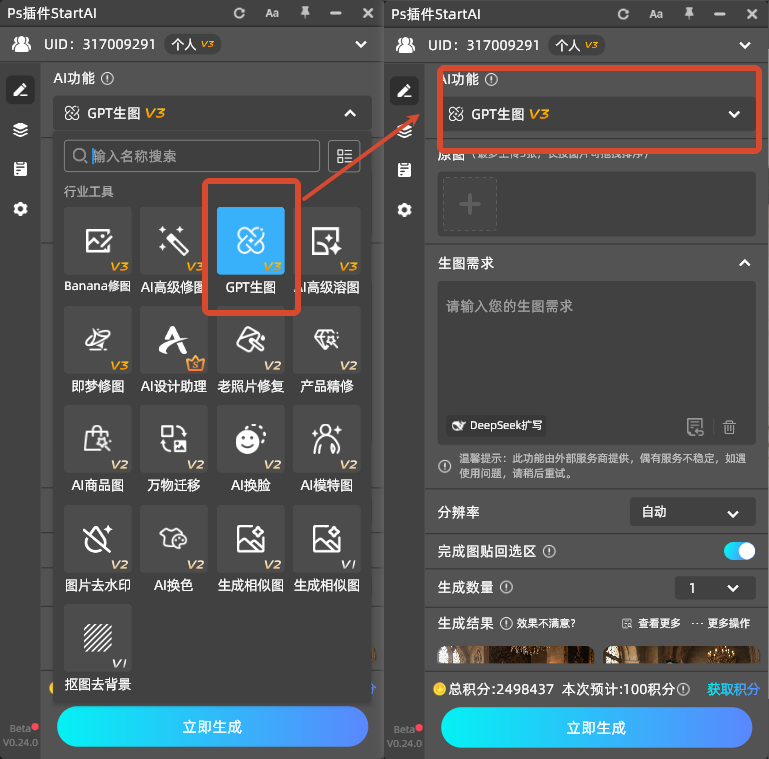Select the AI高级修图 tool icon

tap(174, 241)
